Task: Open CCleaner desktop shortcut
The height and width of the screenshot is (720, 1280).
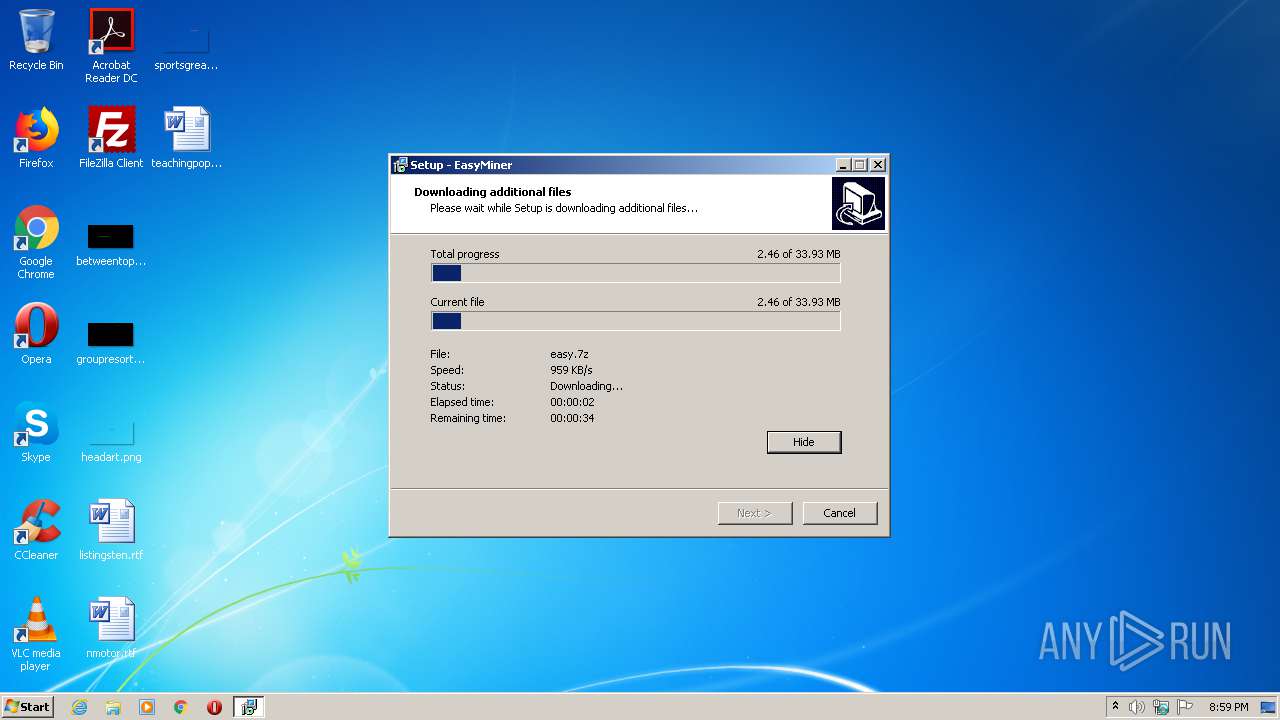Action: tap(36, 530)
